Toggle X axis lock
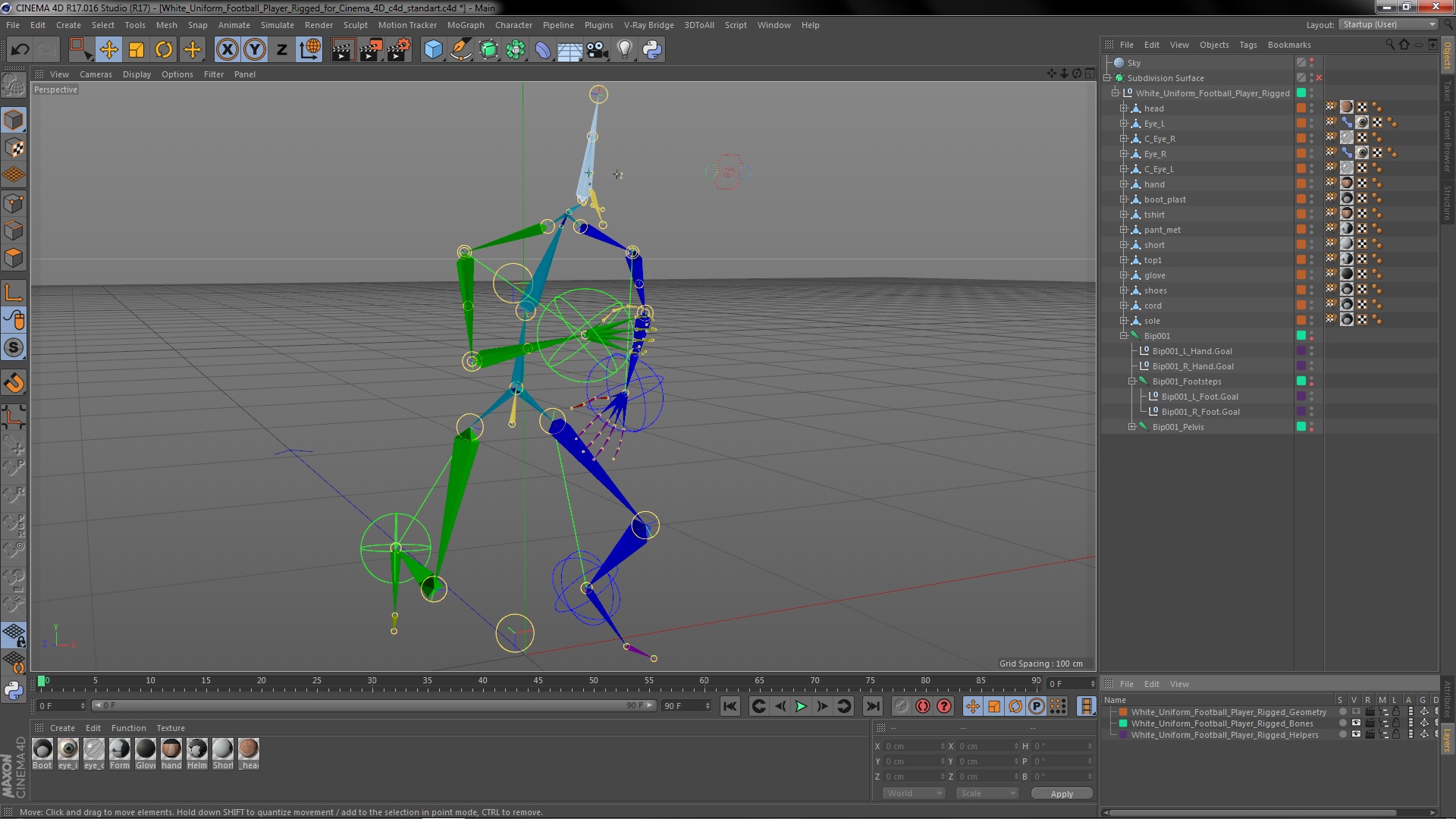The height and width of the screenshot is (819, 1456). coord(227,50)
